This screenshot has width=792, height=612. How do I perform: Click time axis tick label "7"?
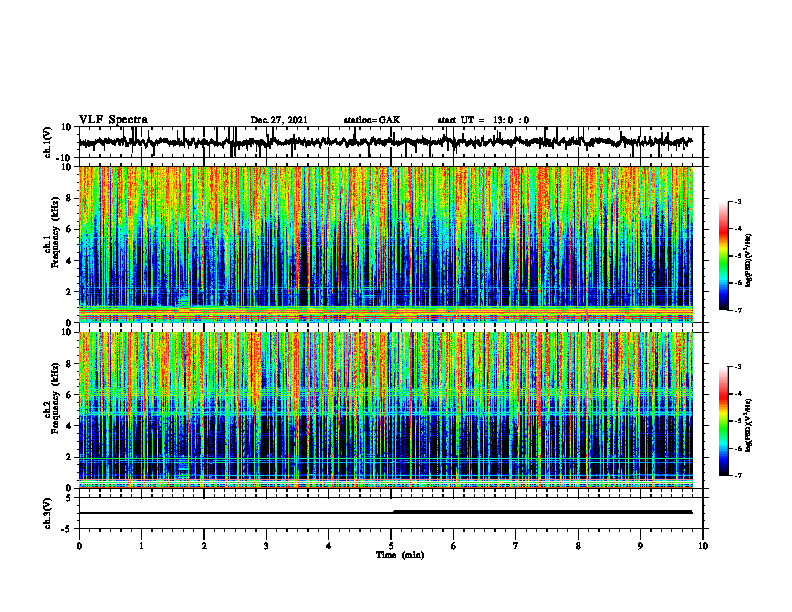click(516, 546)
